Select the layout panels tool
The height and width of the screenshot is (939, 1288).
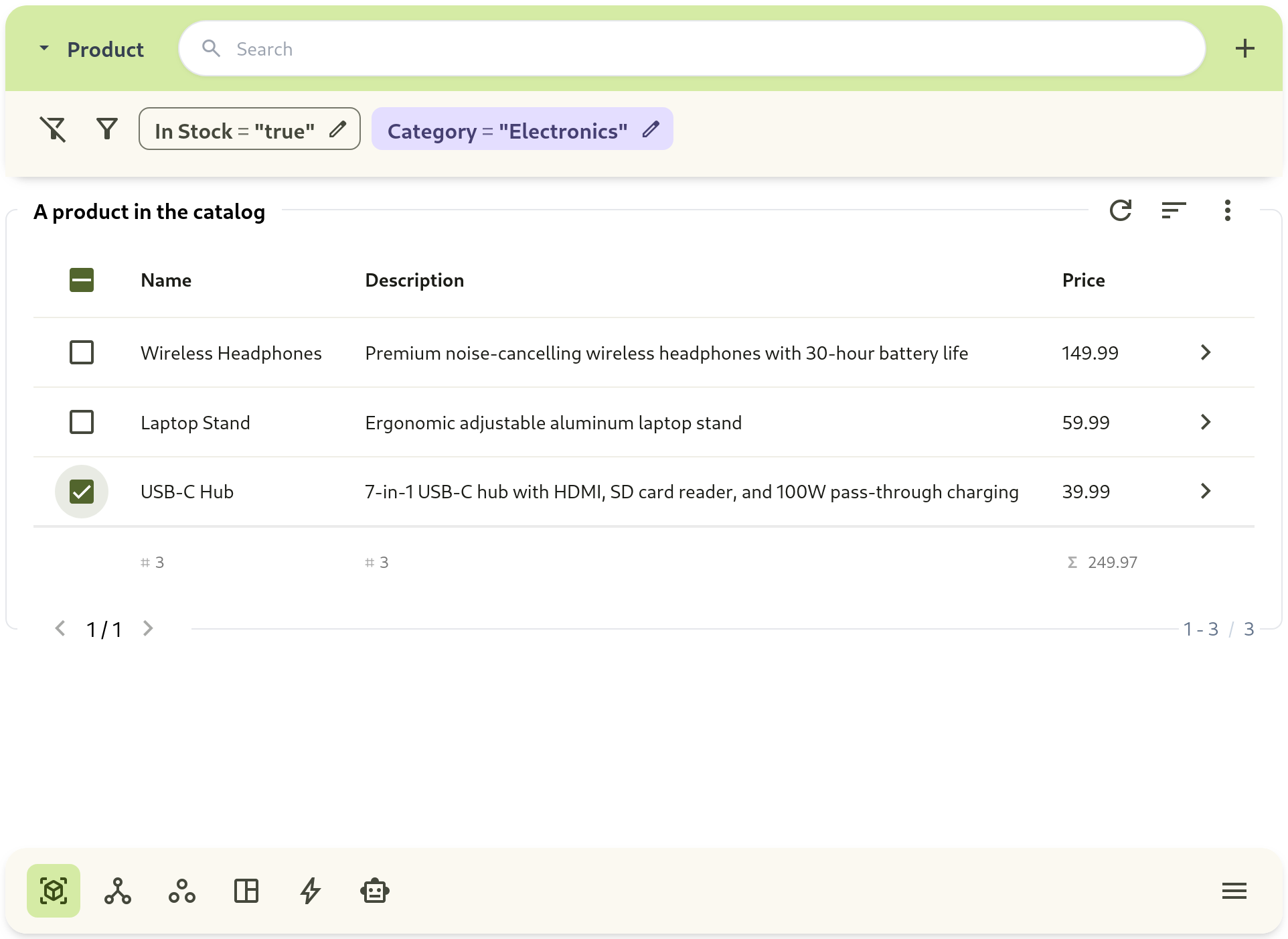(x=246, y=891)
